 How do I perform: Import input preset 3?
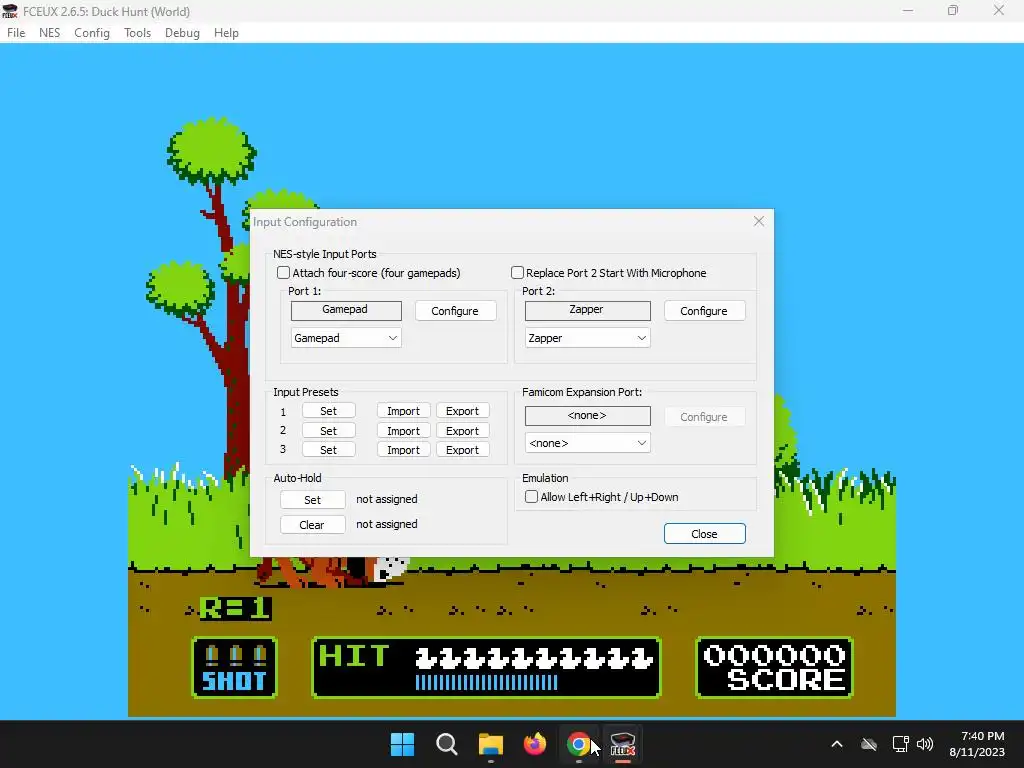pyautogui.click(x=404, y=449)
